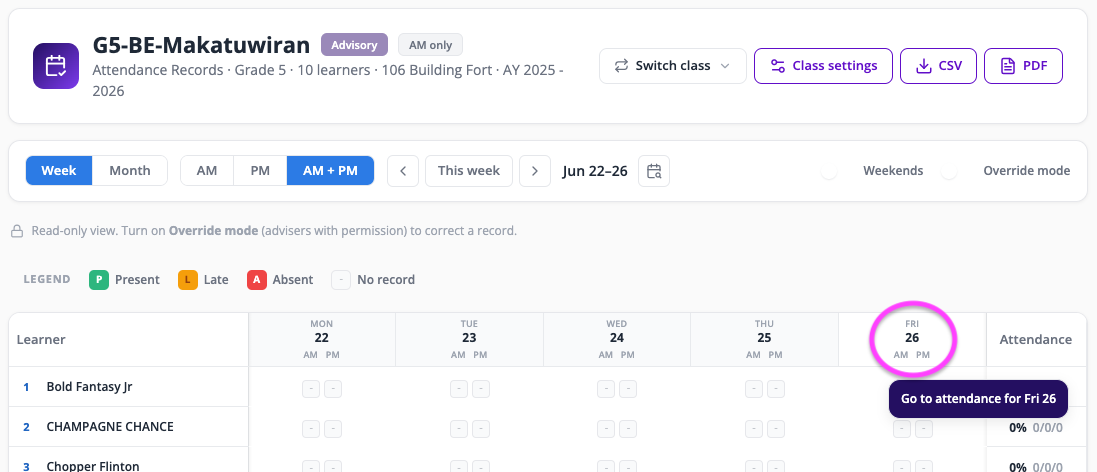The height and width of the screenshot is (472, 1097).
Task: Click the lock icon beside Read-only view
Action: tap(17, 231)
